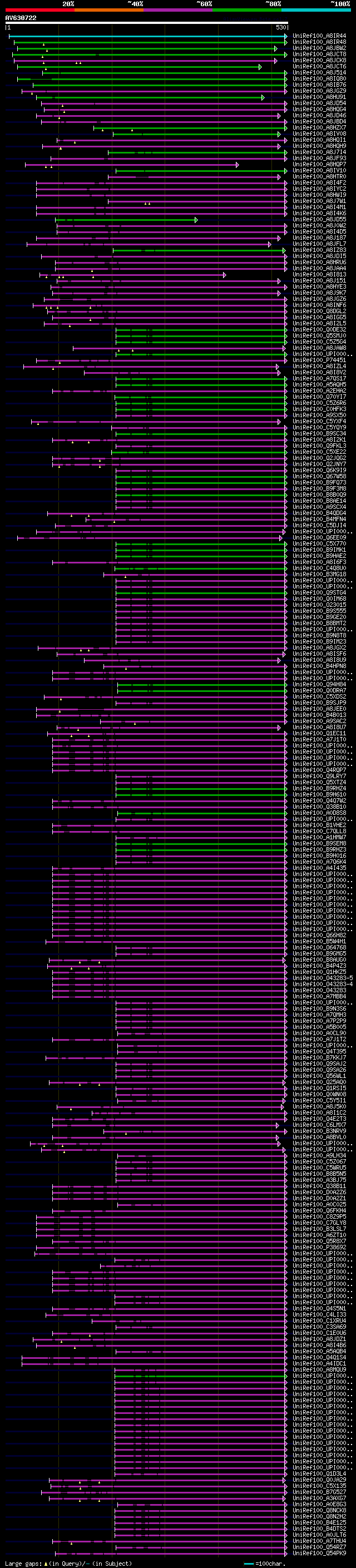Screen dimensions: 356x1568
Task: Click hit label UniRef100_Q5SMJ0
Action: [319, 336]
